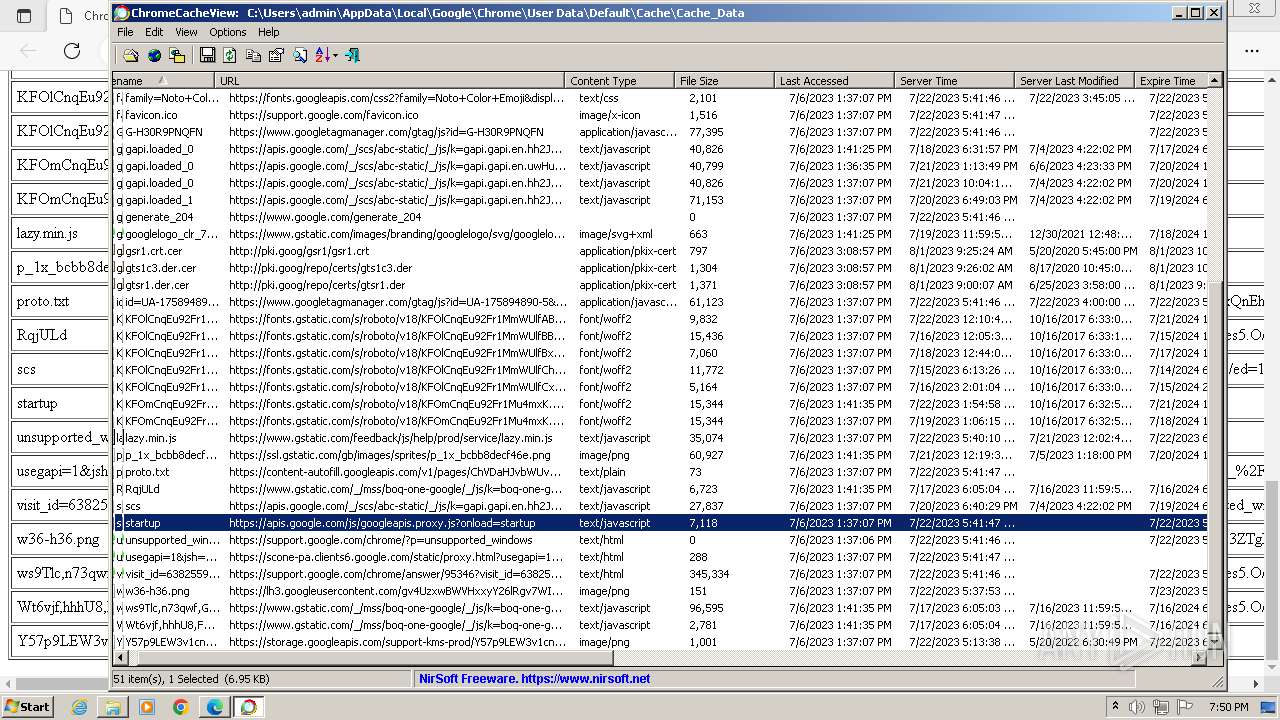
Task: Copy selected items using the toolbar copy icon
Action: click(253, 56)
